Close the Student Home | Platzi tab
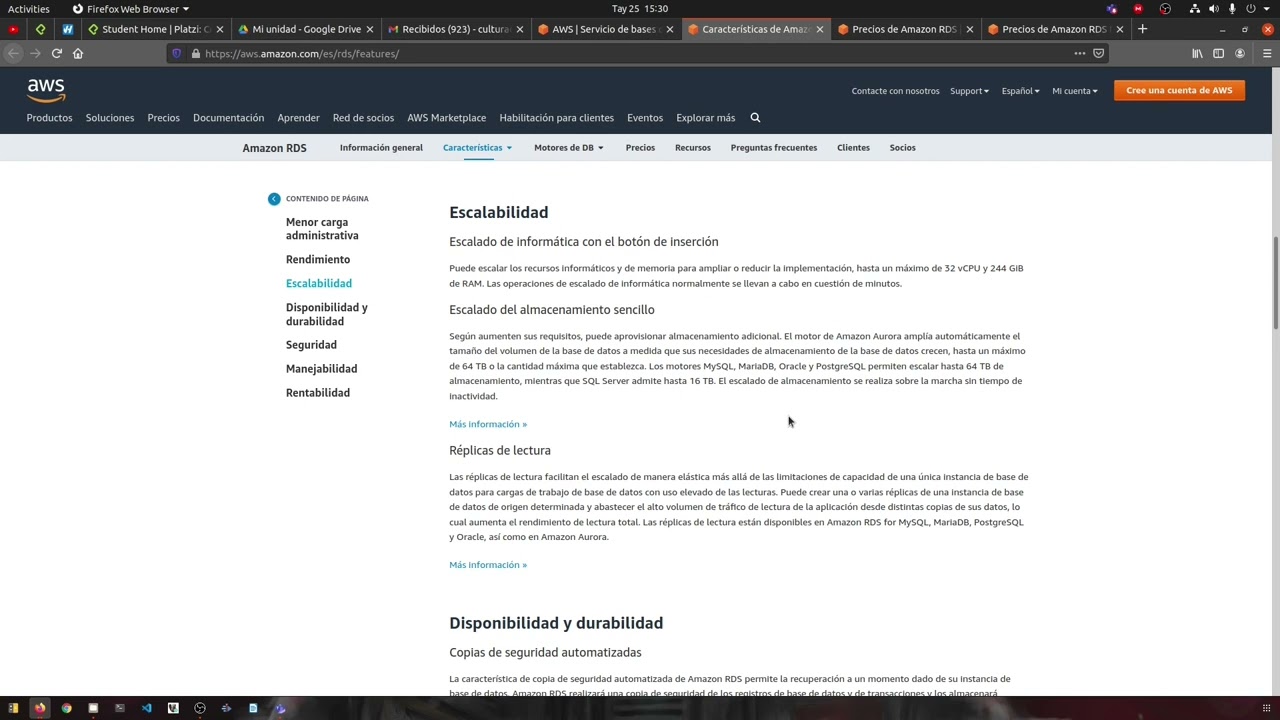The height and width of the screenshot is (720, 1280). tap(220, 29)
